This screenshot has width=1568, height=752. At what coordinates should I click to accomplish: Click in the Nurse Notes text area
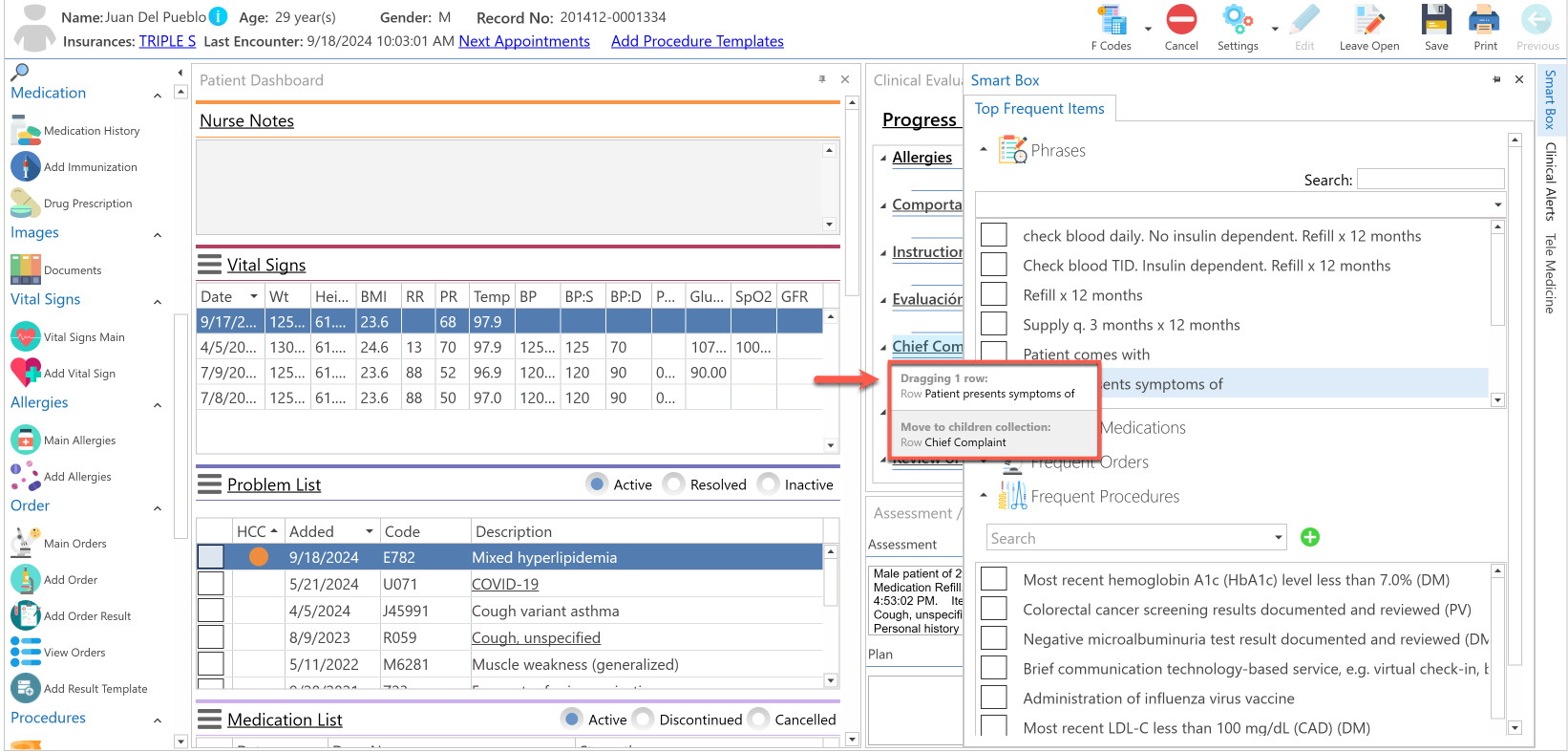point(509,187)
